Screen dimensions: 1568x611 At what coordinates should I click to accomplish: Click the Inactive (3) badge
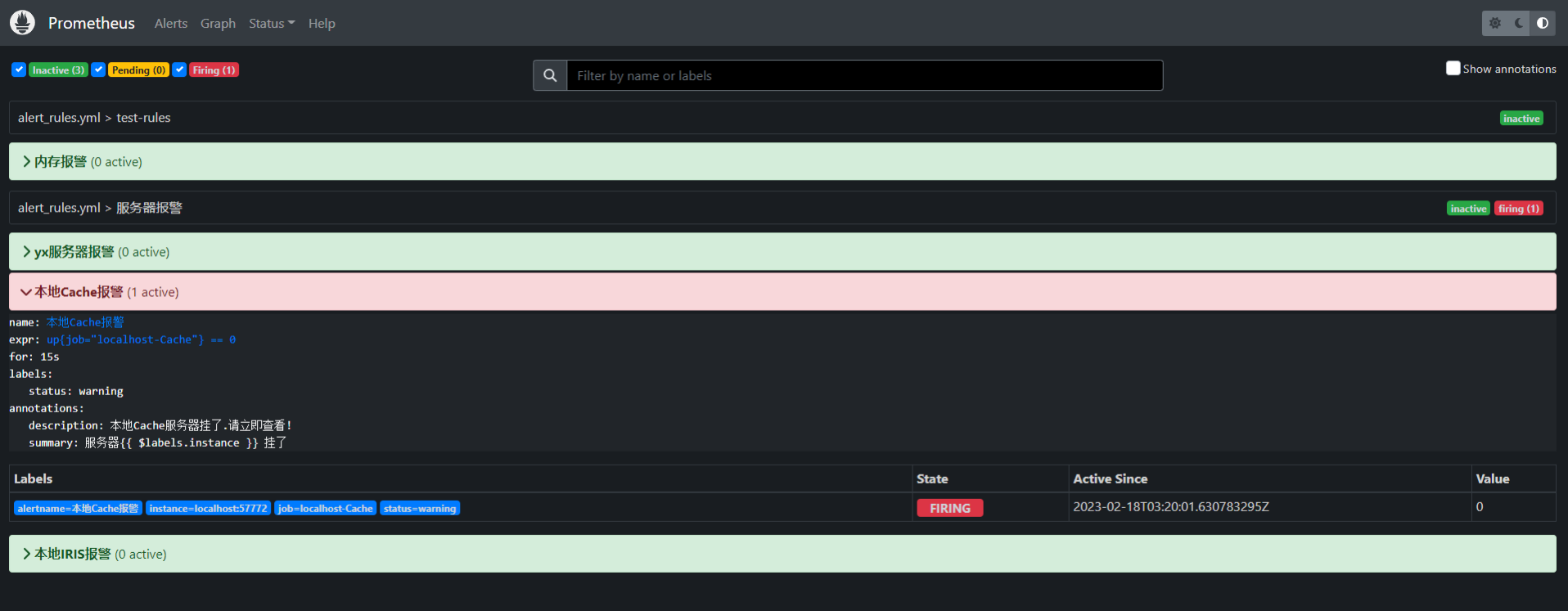click(x=58, y=70)
